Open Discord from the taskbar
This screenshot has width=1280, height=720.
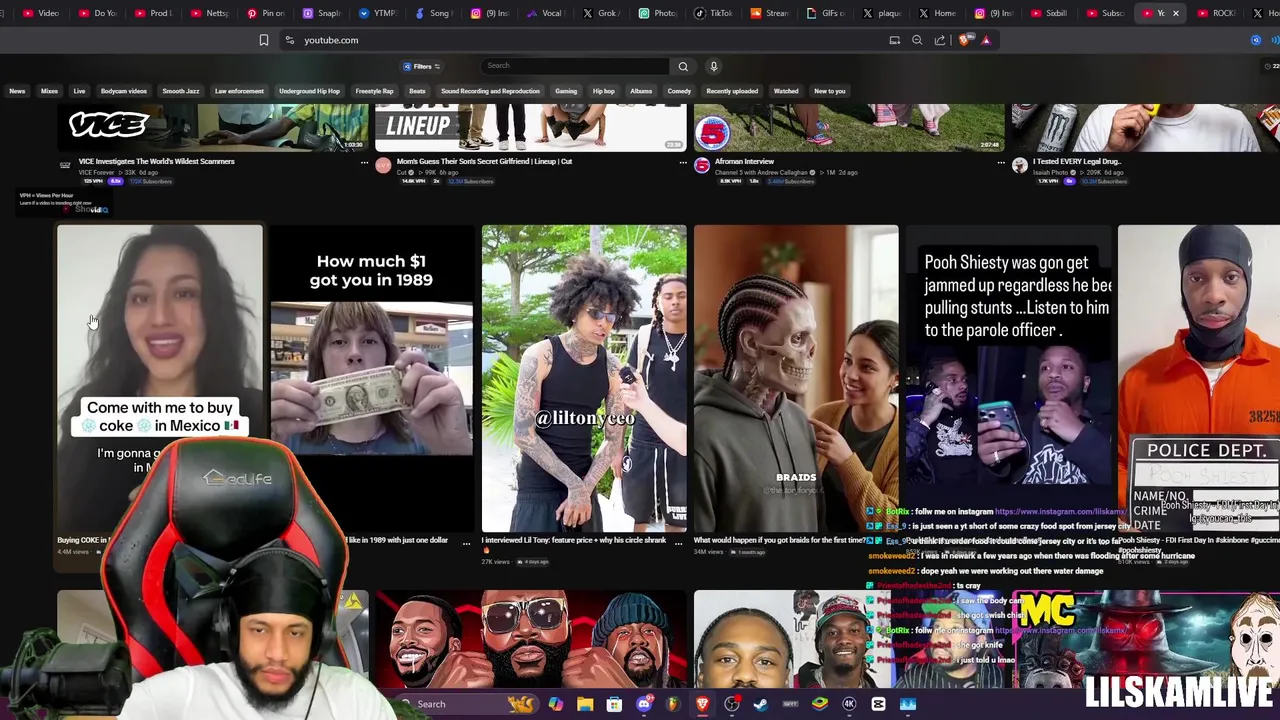click(644, 704)
